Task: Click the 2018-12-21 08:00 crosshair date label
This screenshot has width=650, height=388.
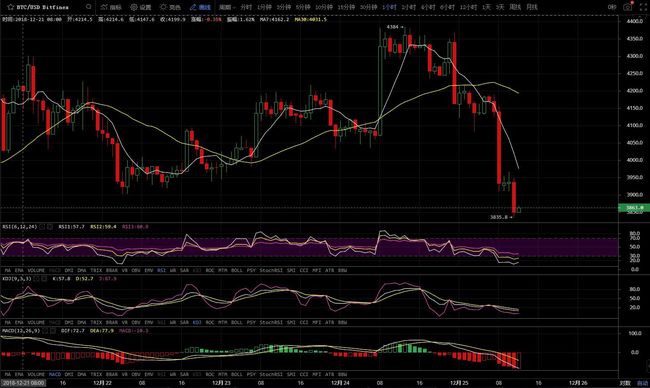Action: [23, 383]
